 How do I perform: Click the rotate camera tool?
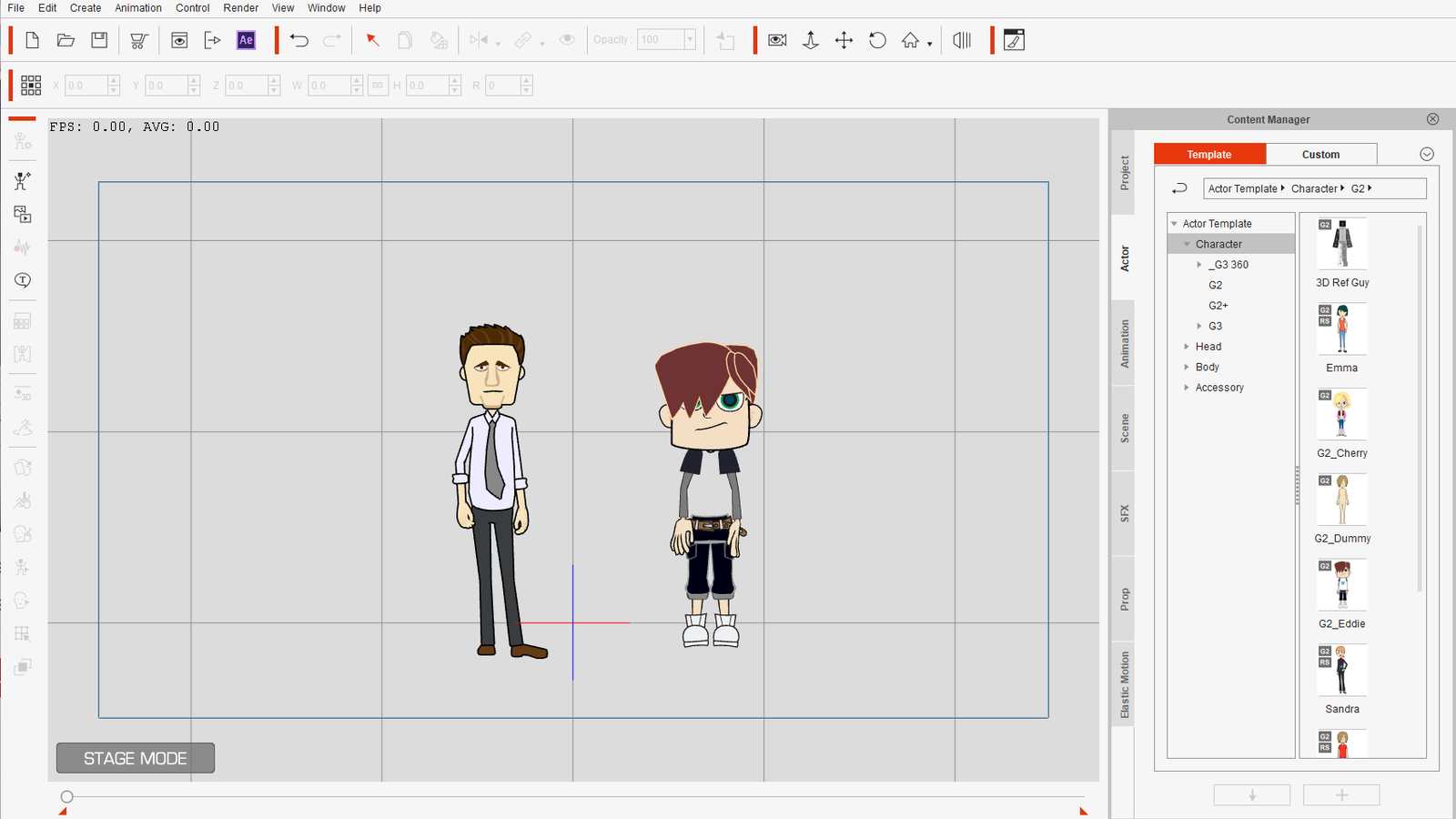pos(877,40)
